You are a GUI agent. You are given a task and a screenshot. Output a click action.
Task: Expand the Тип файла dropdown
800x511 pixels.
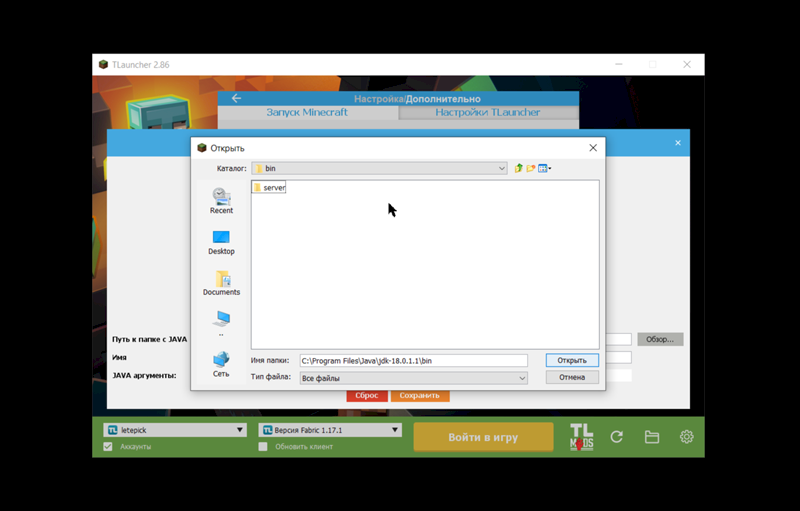point(521,378)
